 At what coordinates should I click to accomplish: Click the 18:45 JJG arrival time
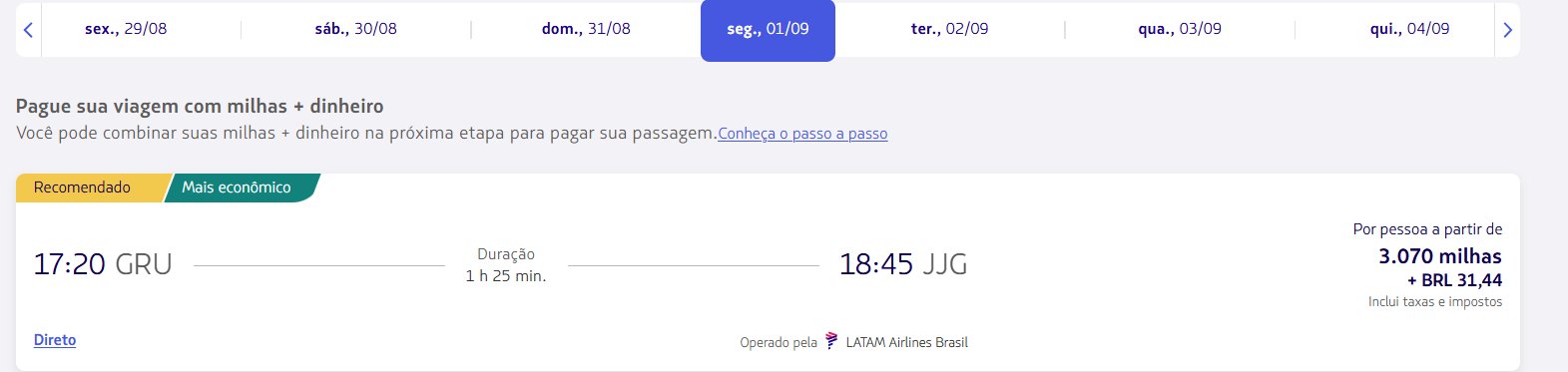point(903,264)
